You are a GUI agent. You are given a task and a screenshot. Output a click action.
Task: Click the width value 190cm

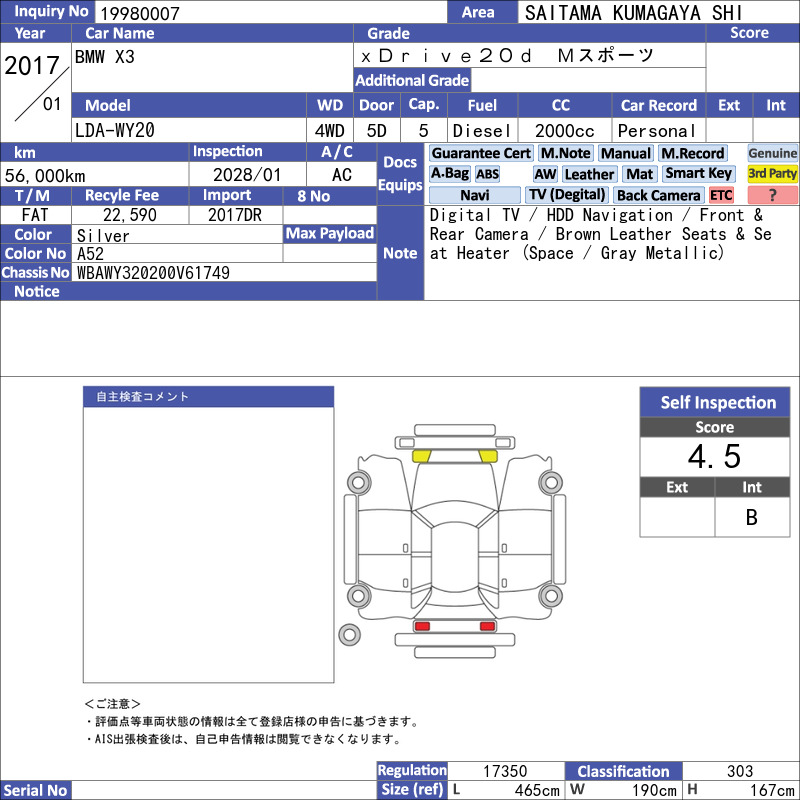tap(654, 790)
